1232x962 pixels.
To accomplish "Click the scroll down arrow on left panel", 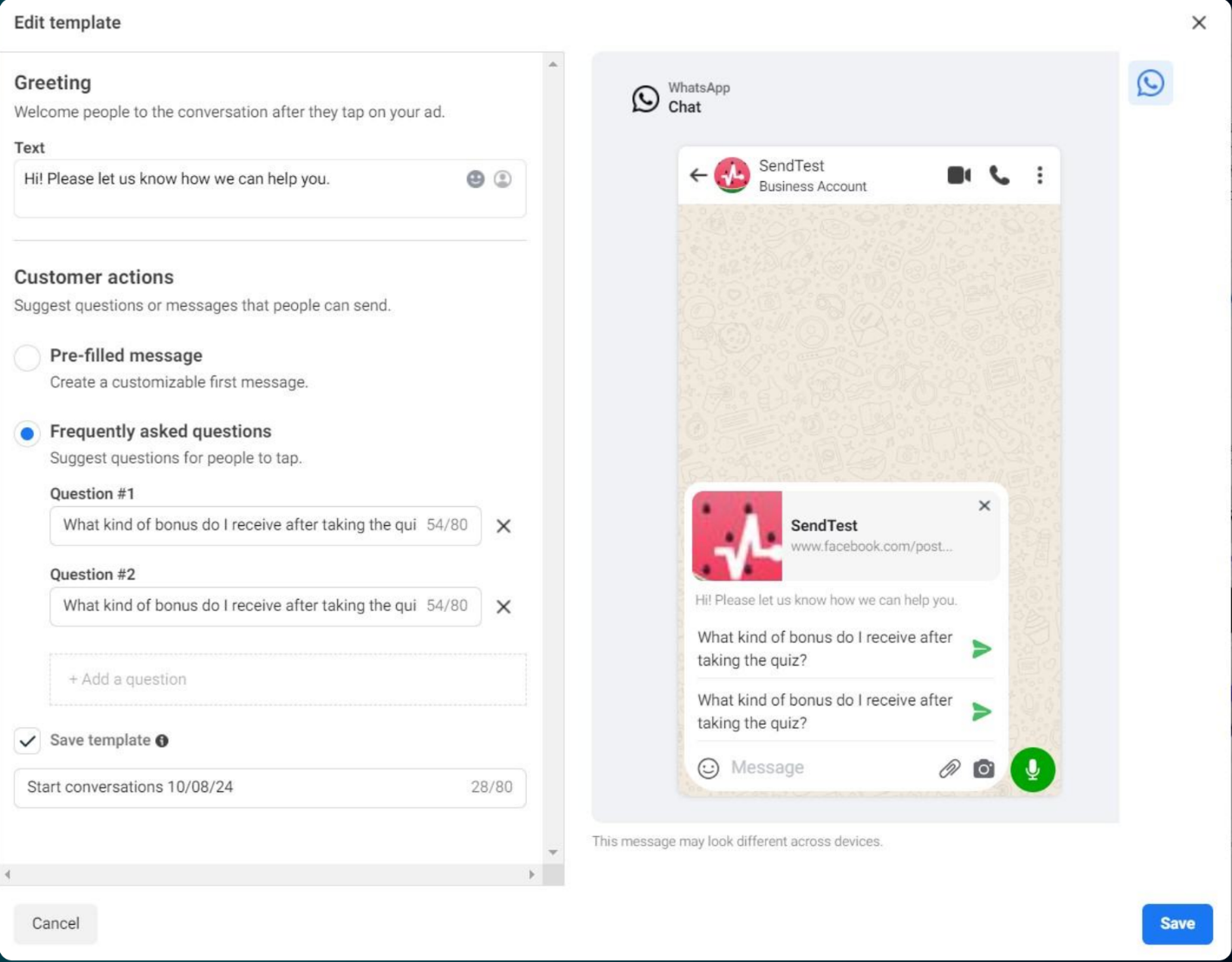I will click(553, 853).
